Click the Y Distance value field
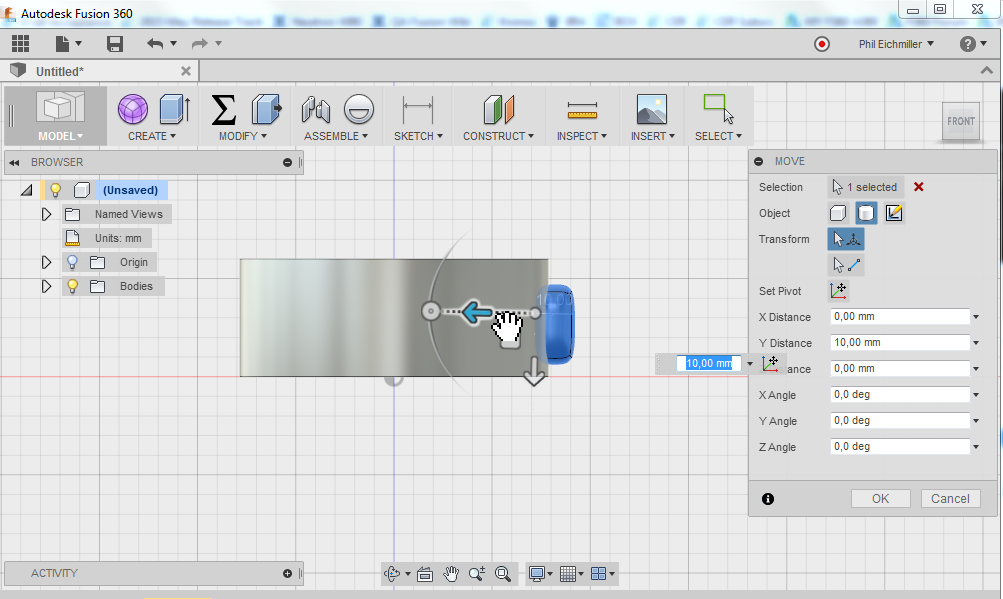Image resolution: width=1003 pixels, height=599 pixels. click(x=898, y=342)
